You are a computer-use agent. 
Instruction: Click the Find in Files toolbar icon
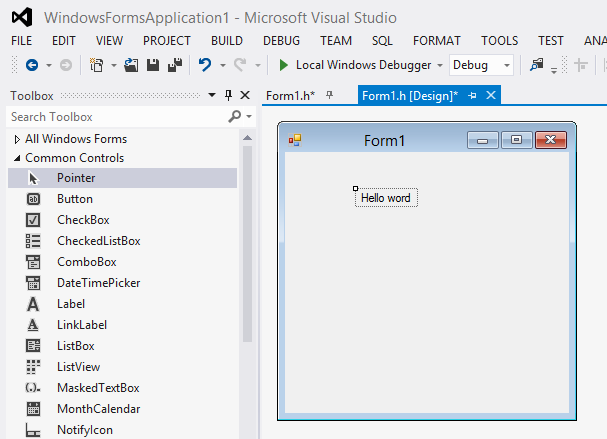[x=537, y=64]
